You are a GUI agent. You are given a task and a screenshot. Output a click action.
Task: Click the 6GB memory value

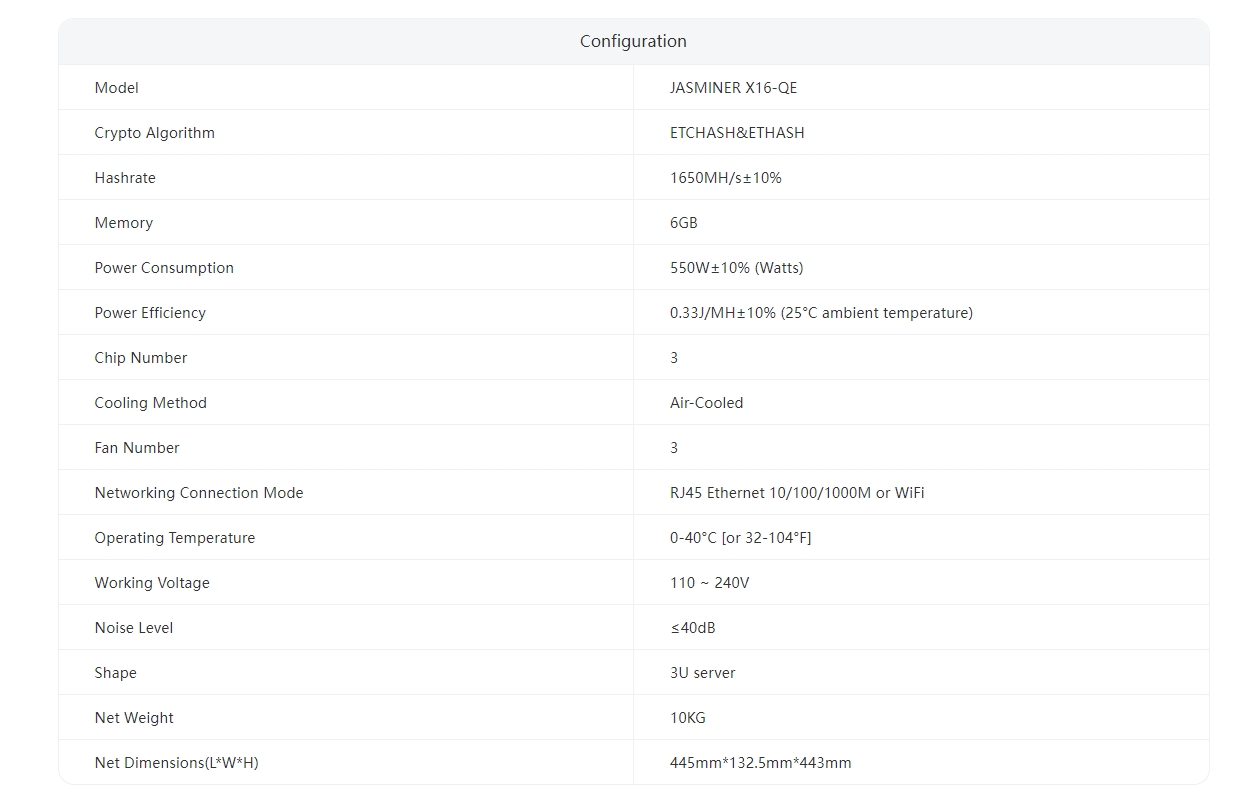click(x=683, y=223)
